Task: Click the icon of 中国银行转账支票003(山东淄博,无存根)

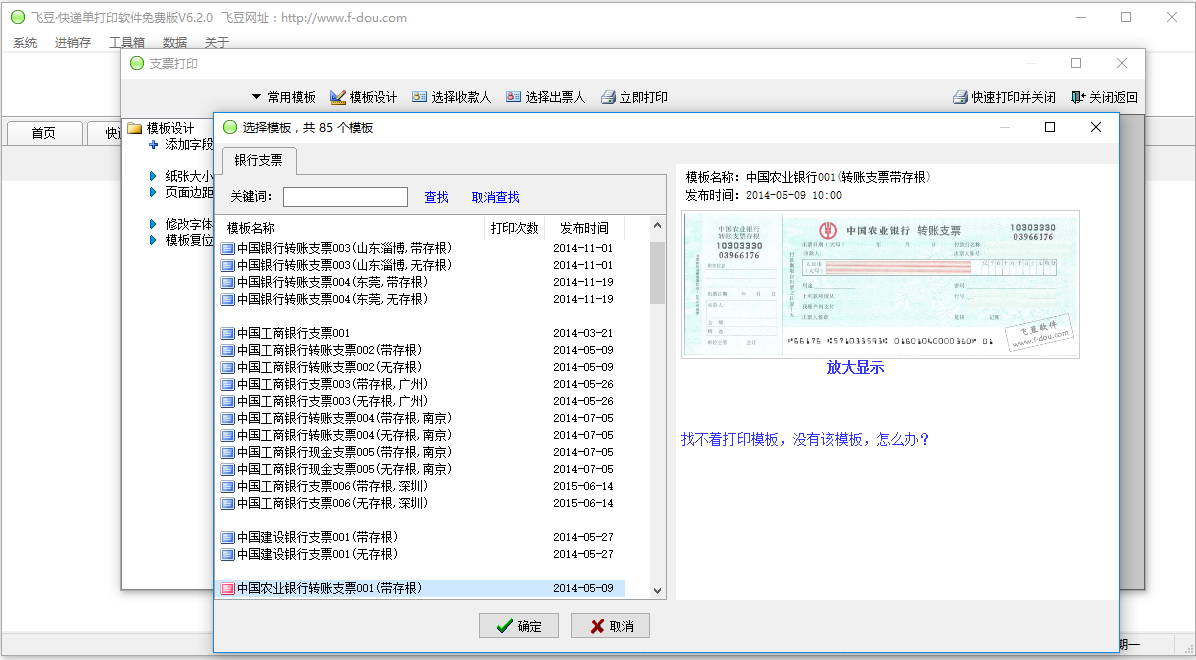Action: 227,266
